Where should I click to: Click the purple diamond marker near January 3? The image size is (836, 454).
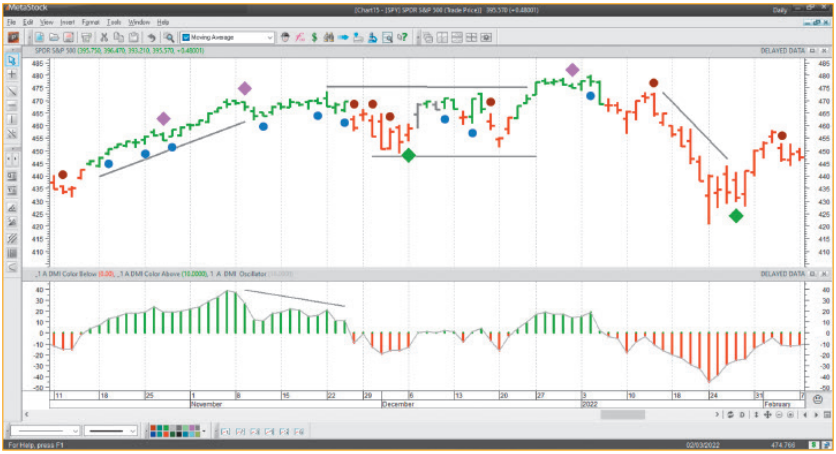pyautogui.click(x=572, y=70)
